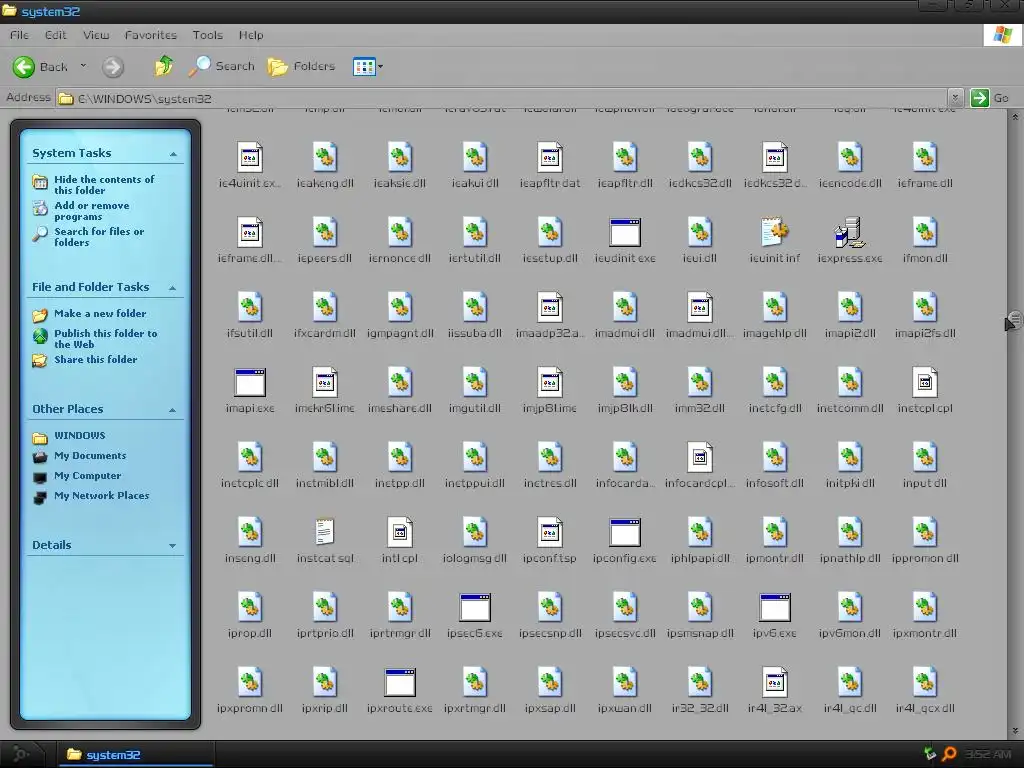The width and height of the screenshot is (1024, 768).
Task: Open the Start button on taskbar
Action: point(22,754)
